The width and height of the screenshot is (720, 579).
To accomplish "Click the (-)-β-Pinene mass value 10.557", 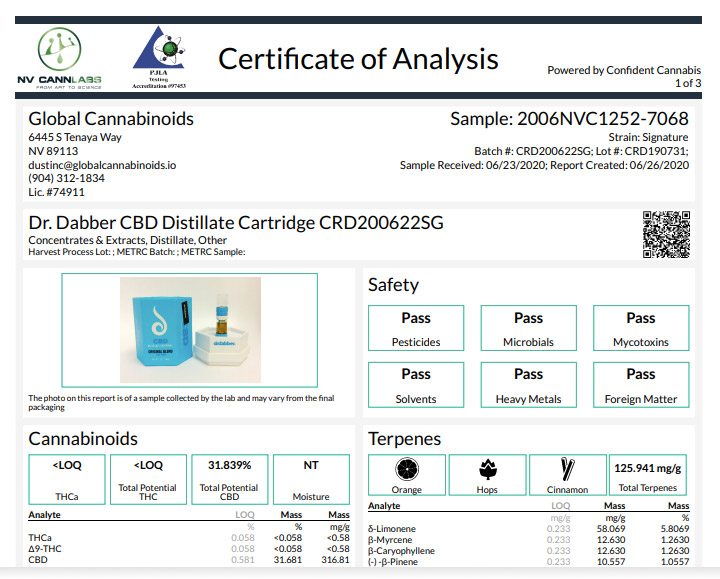I will [611, 562].
